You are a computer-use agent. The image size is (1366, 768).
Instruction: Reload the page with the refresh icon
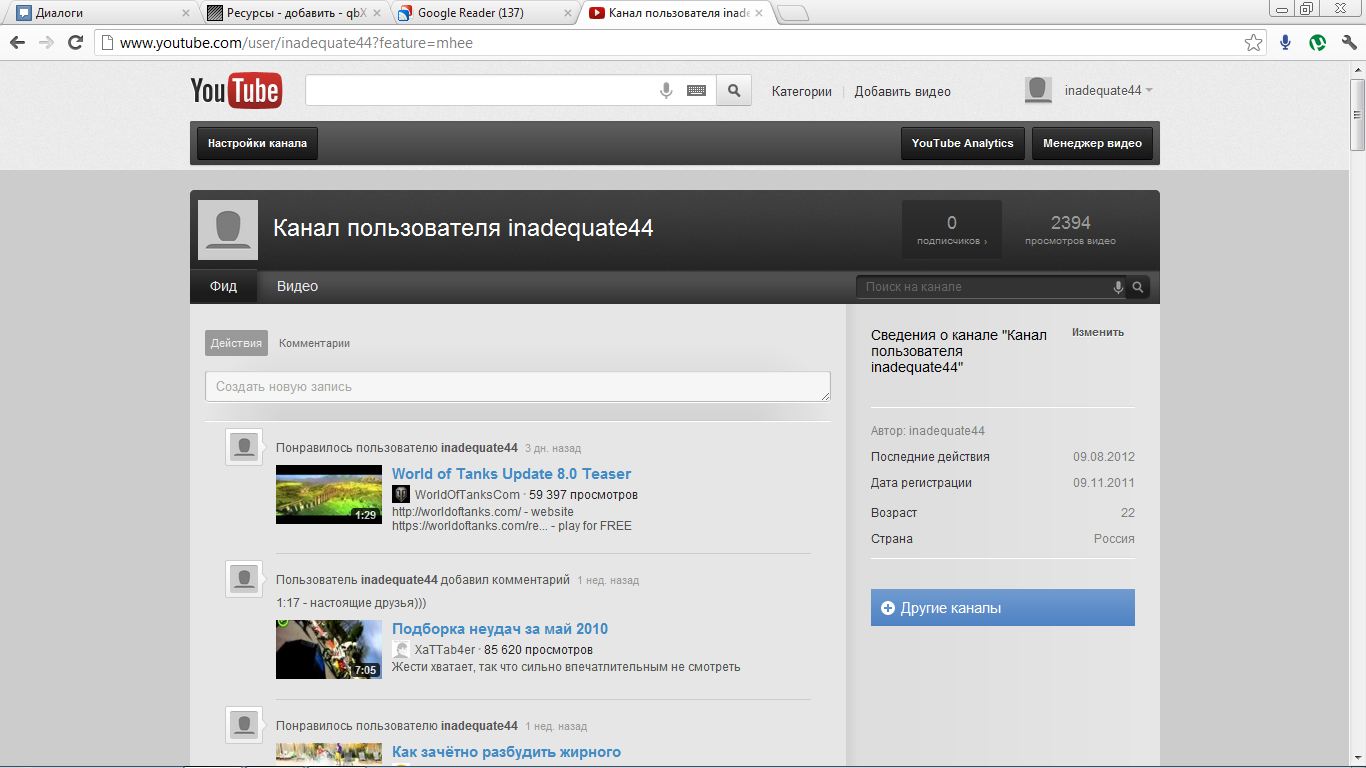pyautogui.click(x=75, y=42)
